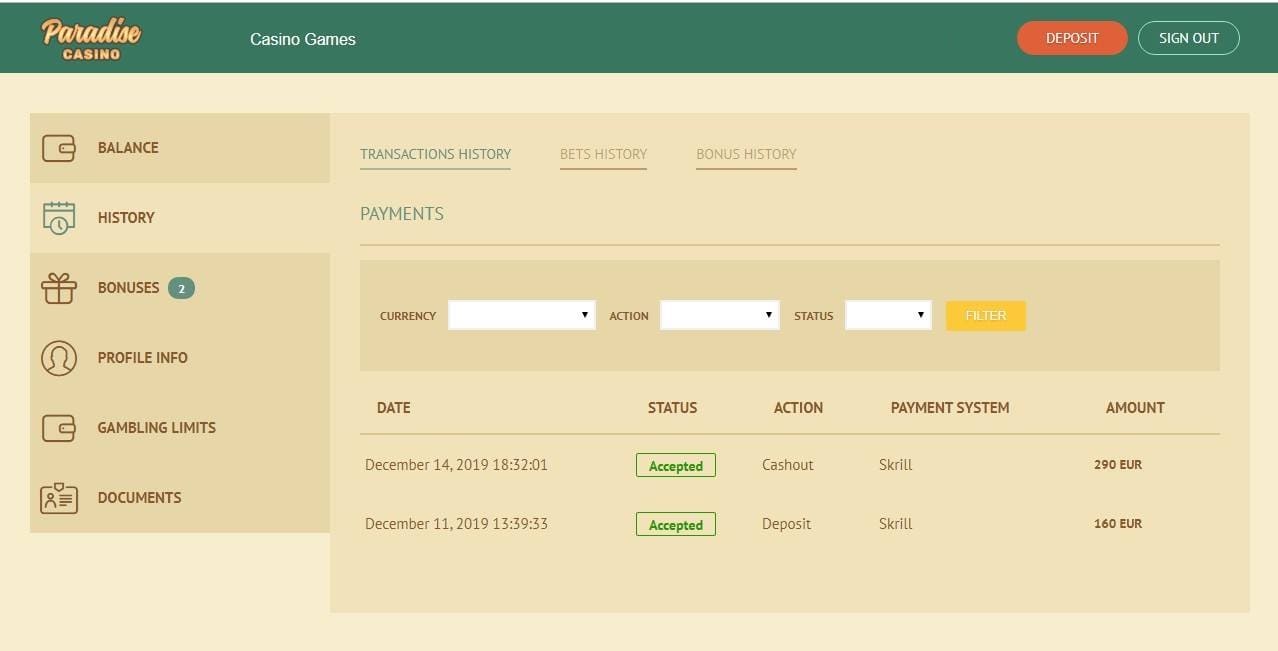Apply the yellow Filter button
This screenshot has height=651, width=1278.
(986, 315)
